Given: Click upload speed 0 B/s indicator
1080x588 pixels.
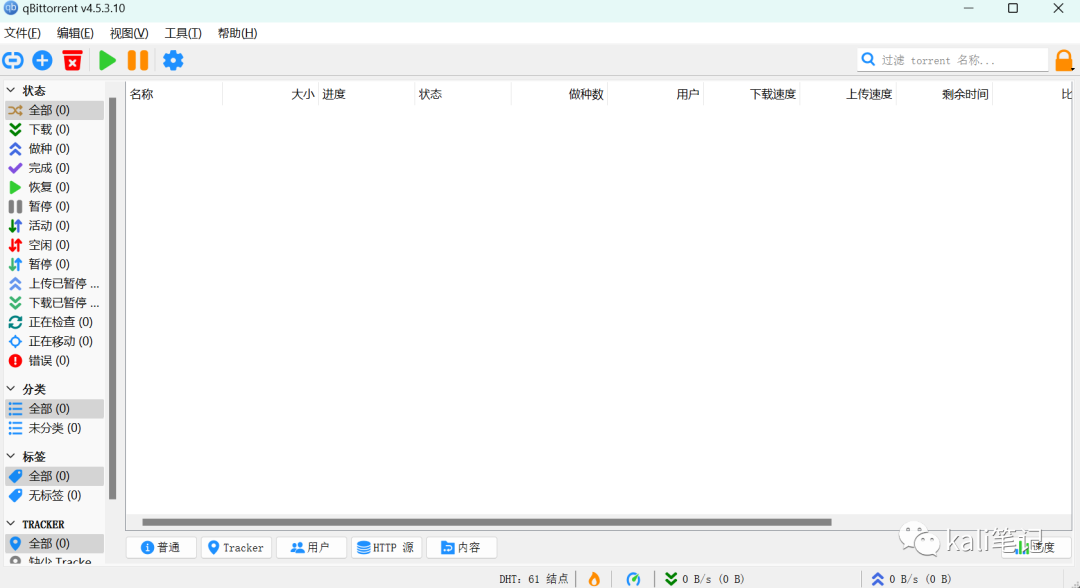Looking at the screenshot, I should pos(911,579).
